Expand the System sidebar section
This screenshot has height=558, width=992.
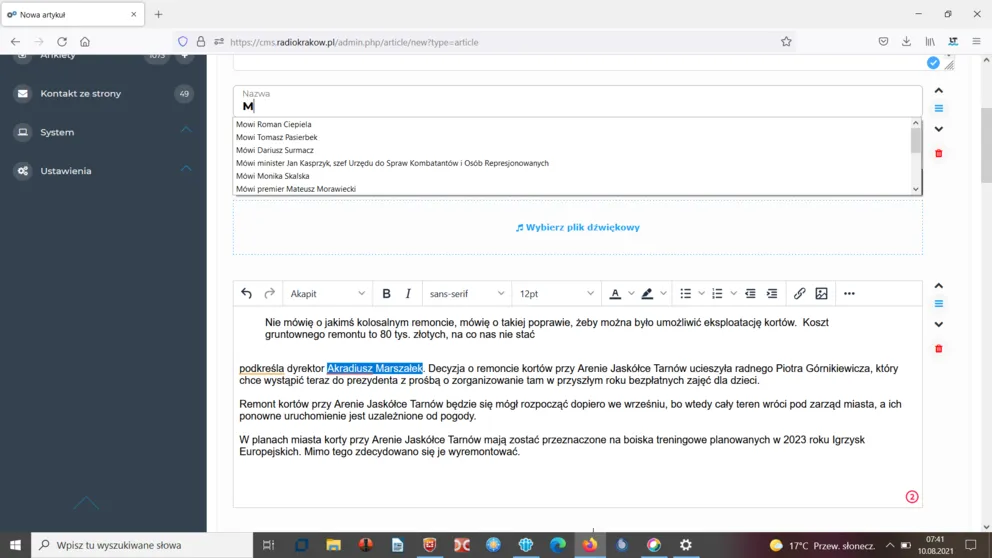[103, 132]
